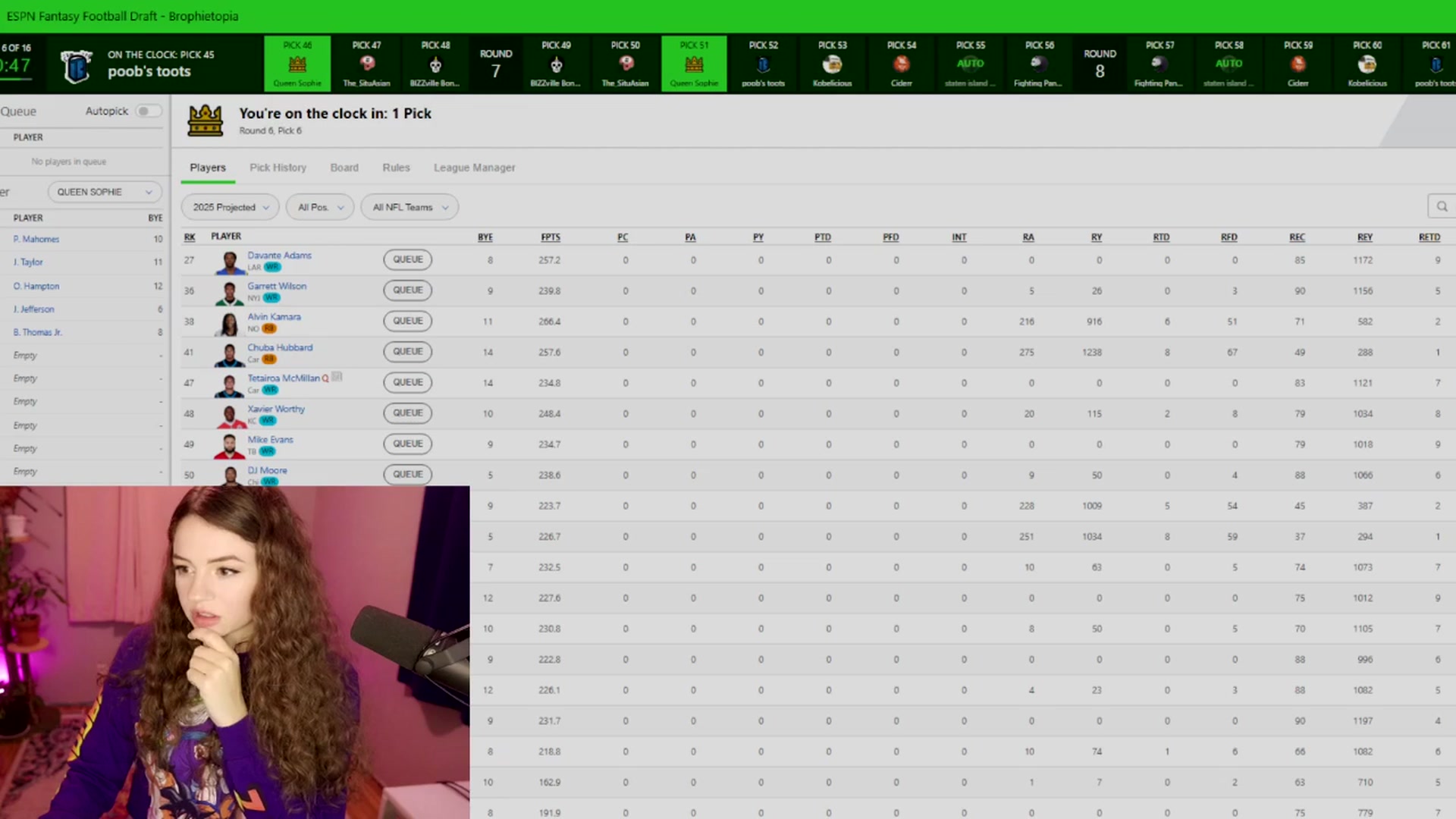Click the Pick 55 AUTO badge
Viewport: 1456px width, 819px height.
(x=970, y=64)
